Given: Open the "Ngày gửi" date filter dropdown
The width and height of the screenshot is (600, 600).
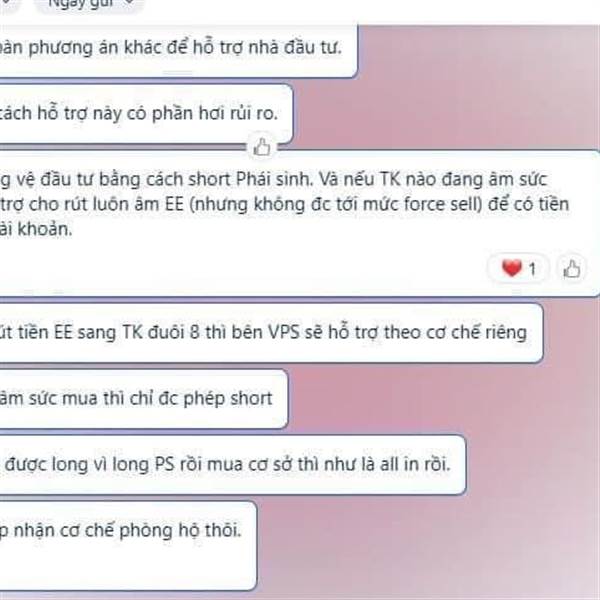Looking at the screenshot, I should (90, 6).
